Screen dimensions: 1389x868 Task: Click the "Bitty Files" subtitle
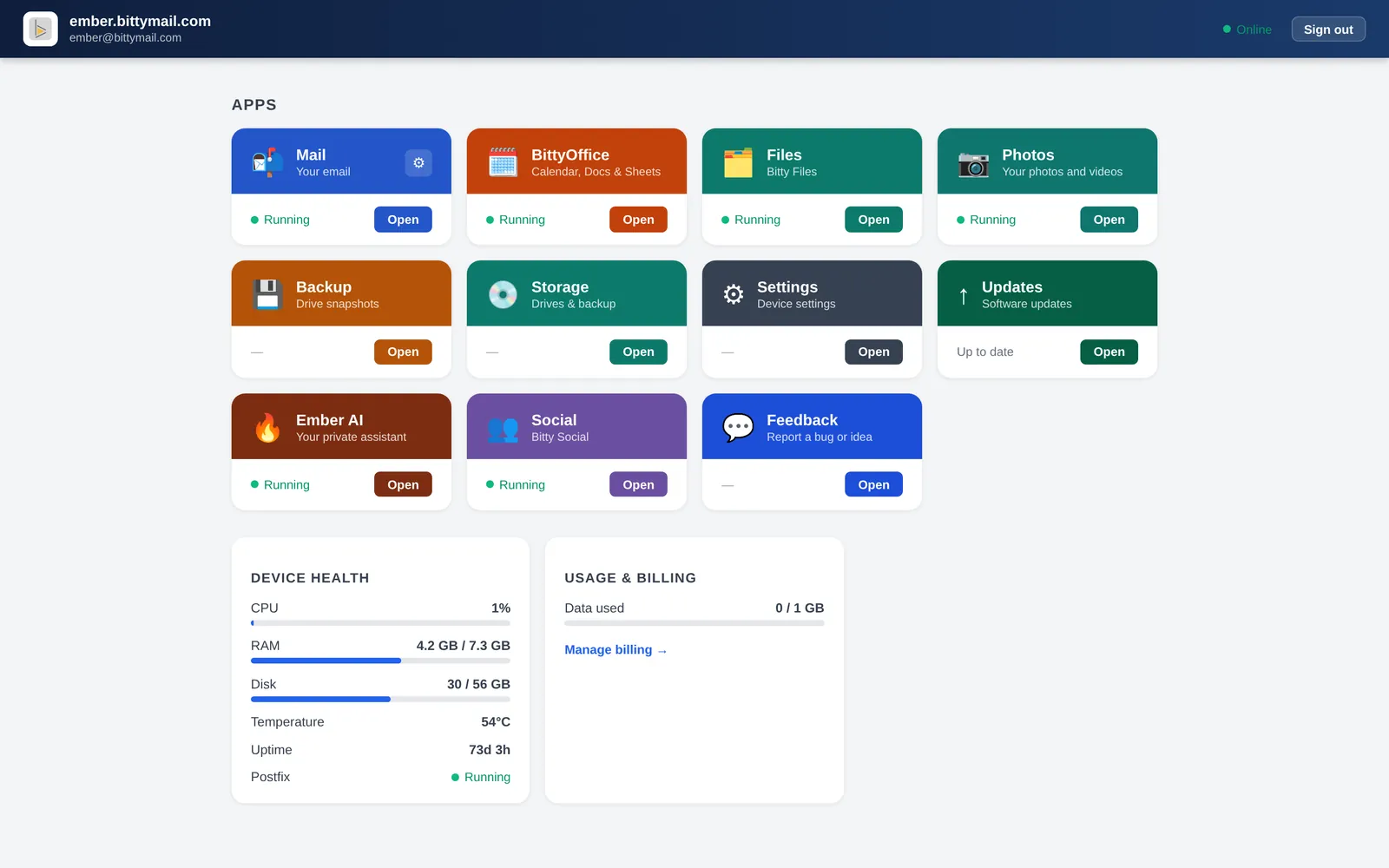click(792, 172)
